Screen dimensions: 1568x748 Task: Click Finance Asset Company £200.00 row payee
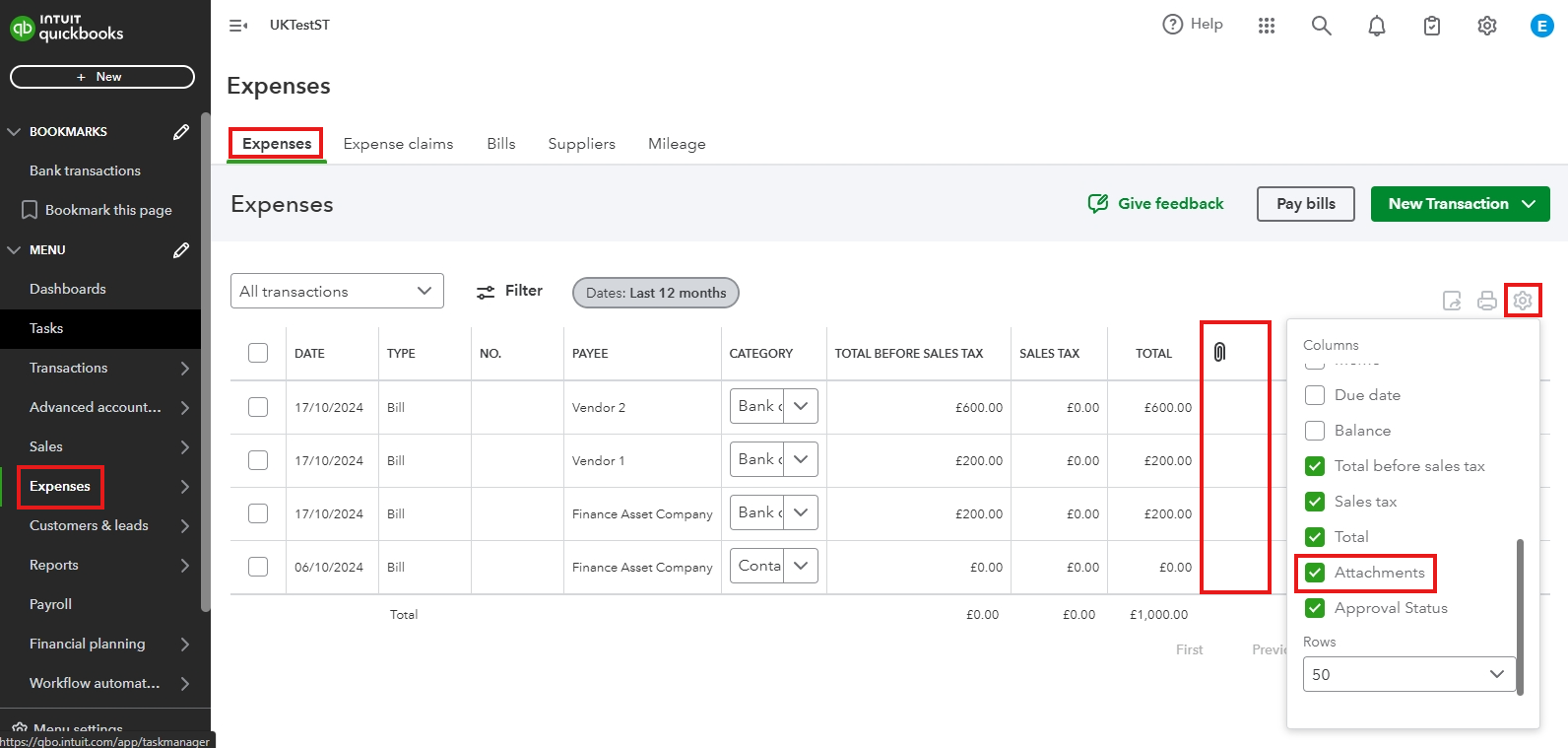642,513
